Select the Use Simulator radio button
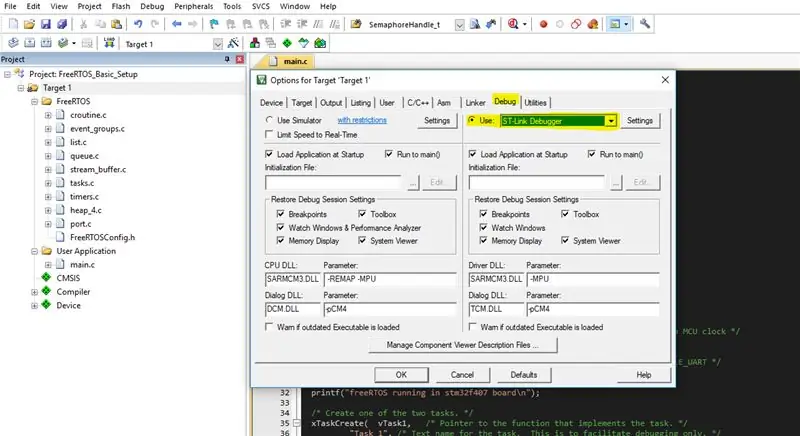 269,120
